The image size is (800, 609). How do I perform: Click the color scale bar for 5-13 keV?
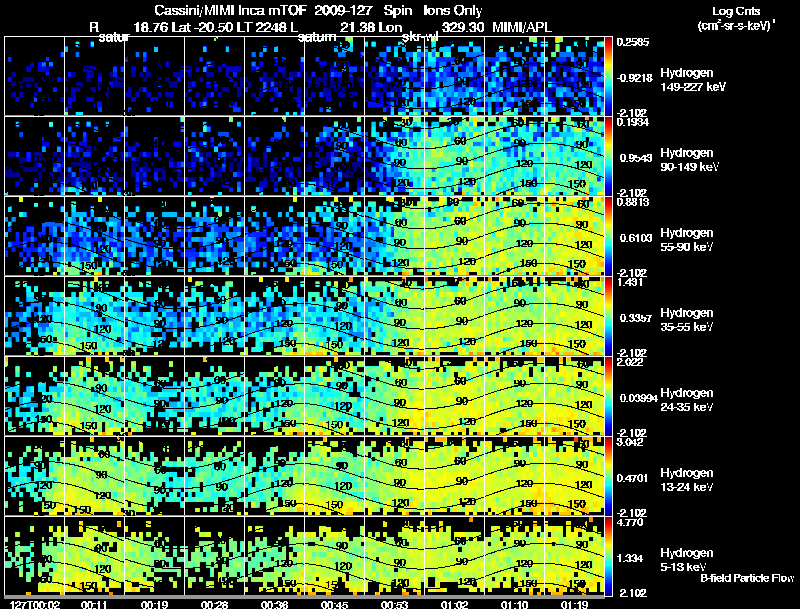click(x=608, y=556)
